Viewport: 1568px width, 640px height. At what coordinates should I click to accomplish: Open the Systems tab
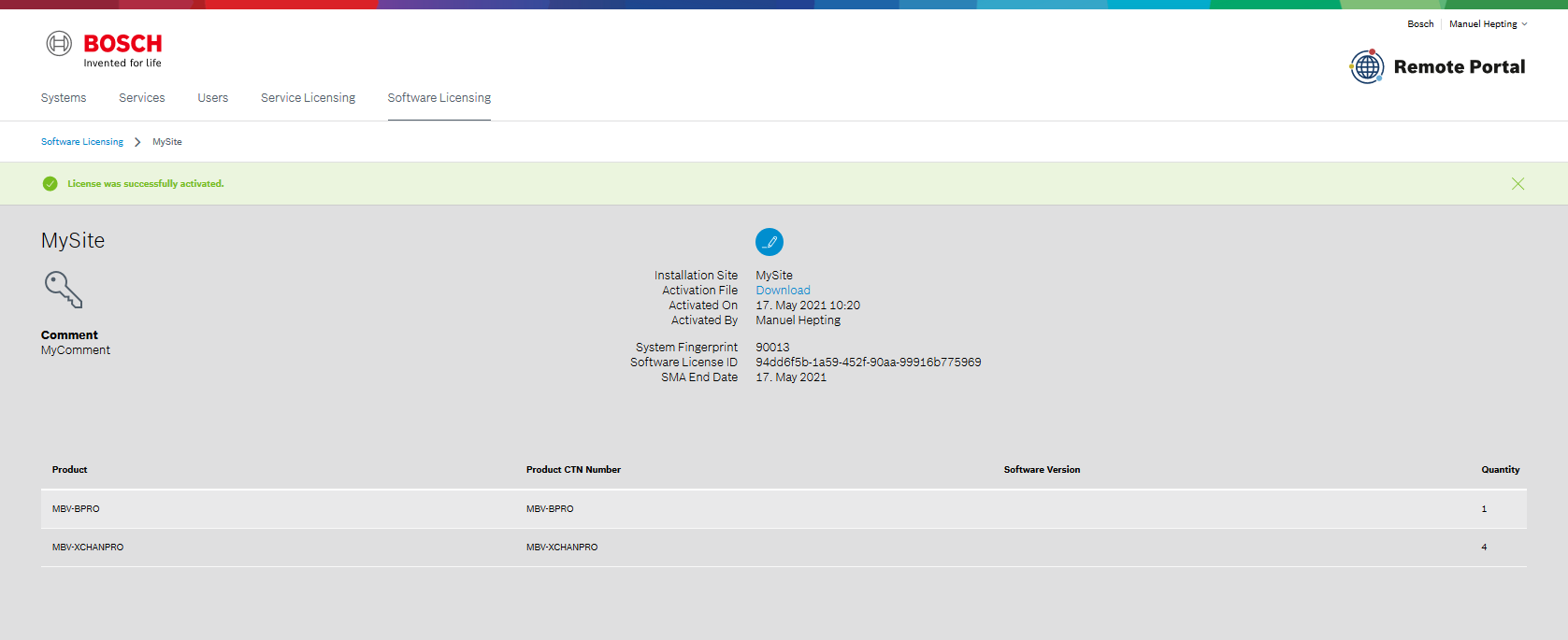64,98
